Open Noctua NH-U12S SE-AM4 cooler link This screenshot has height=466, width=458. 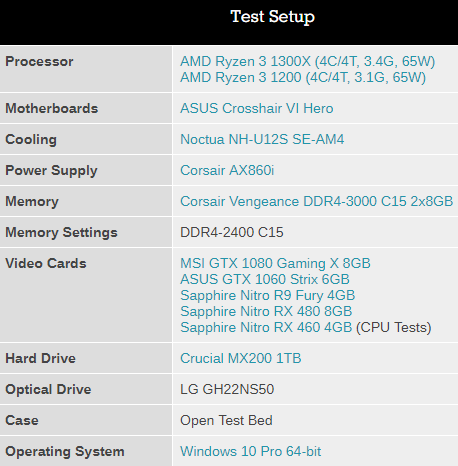coord(262,140)
